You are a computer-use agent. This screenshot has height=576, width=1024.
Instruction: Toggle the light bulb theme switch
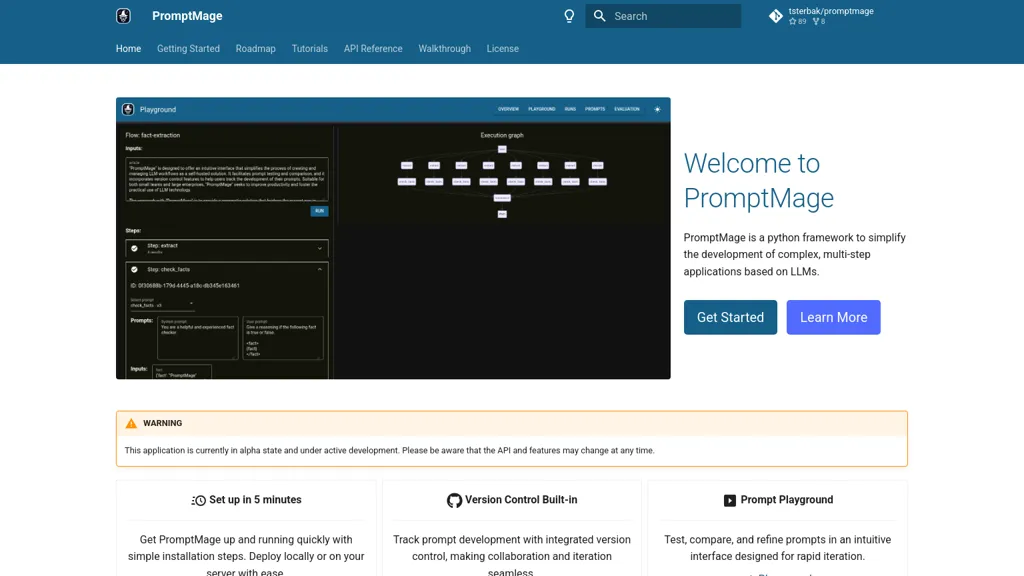pyautogui.click(x=569, y=16)
